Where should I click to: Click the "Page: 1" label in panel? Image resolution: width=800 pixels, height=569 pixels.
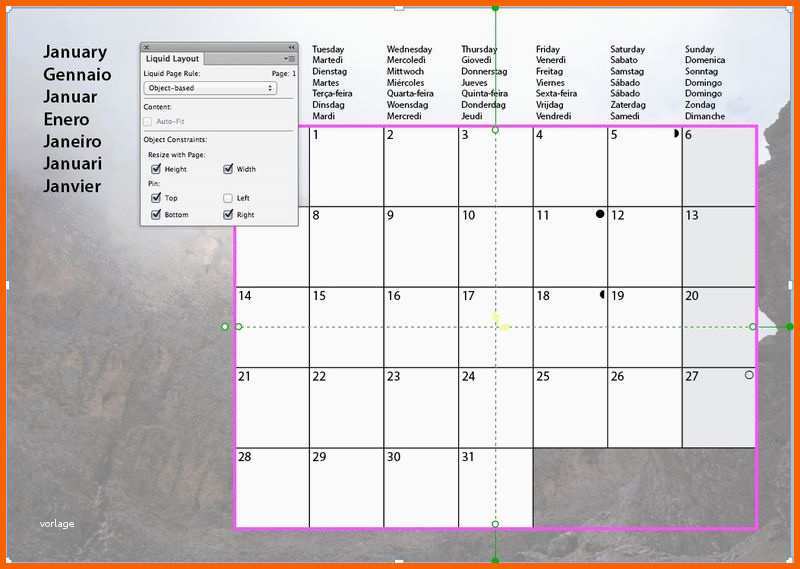coord(284,73)
